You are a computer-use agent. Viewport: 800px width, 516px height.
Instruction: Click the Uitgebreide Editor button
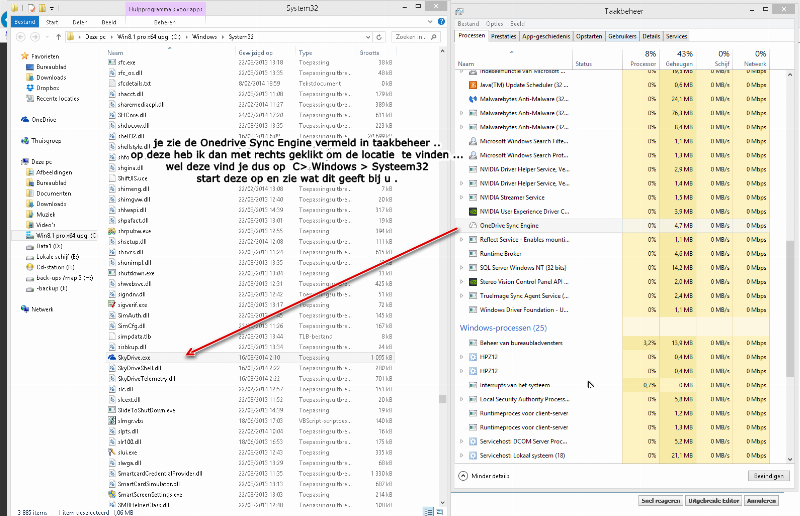point(713,501)
